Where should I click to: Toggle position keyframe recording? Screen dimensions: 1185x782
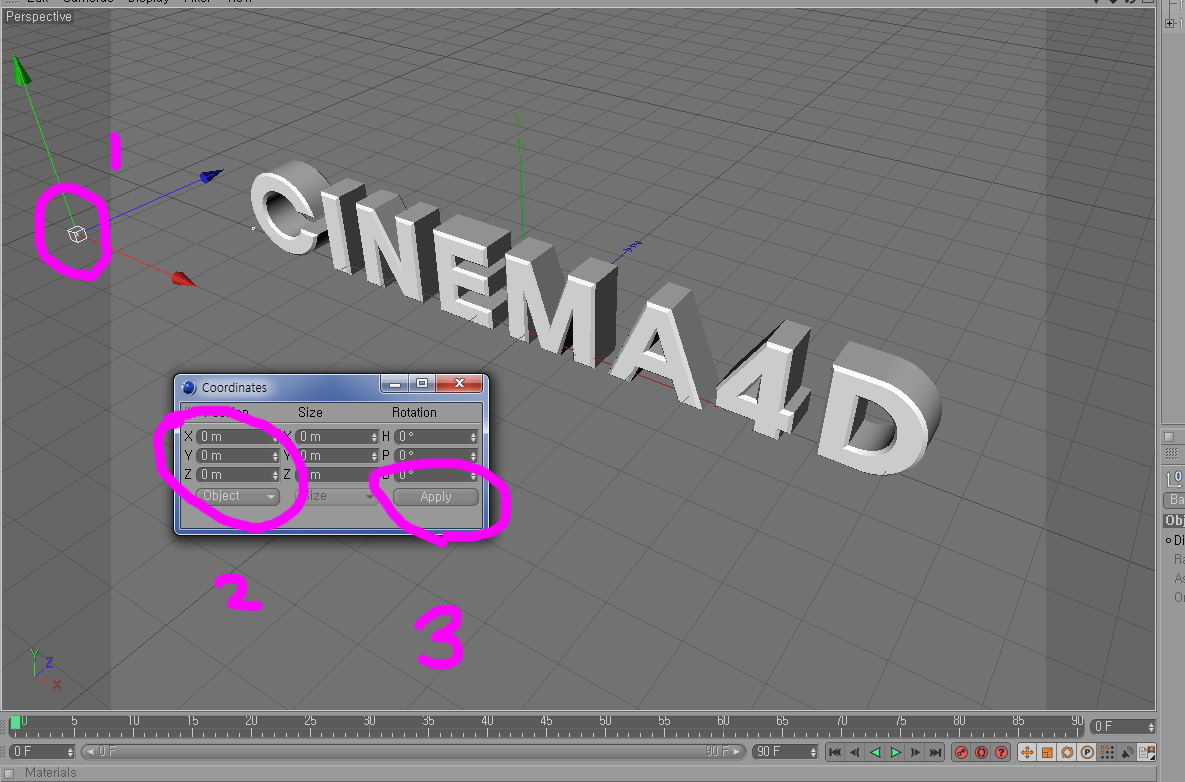tap(1027, 753)
